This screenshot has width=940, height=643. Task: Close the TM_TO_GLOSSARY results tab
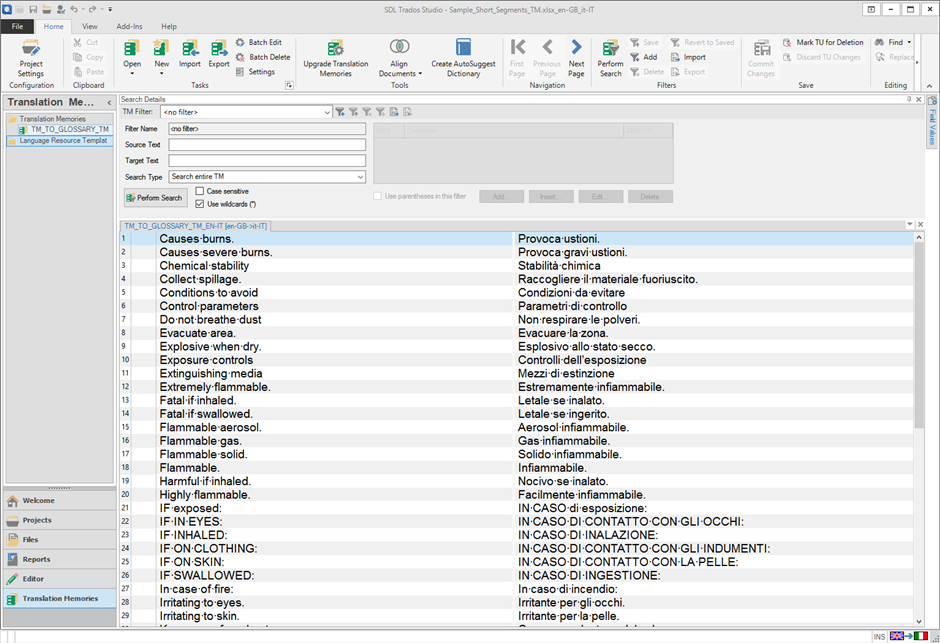920,224
